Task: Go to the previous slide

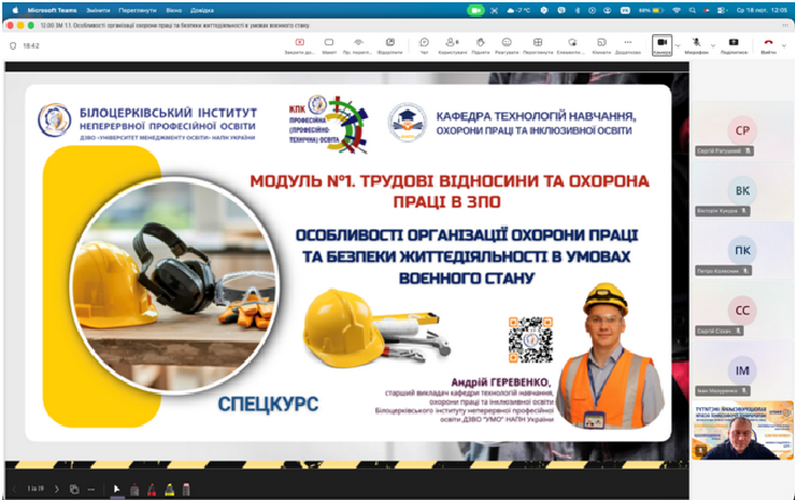Action: tap(14, 489)
